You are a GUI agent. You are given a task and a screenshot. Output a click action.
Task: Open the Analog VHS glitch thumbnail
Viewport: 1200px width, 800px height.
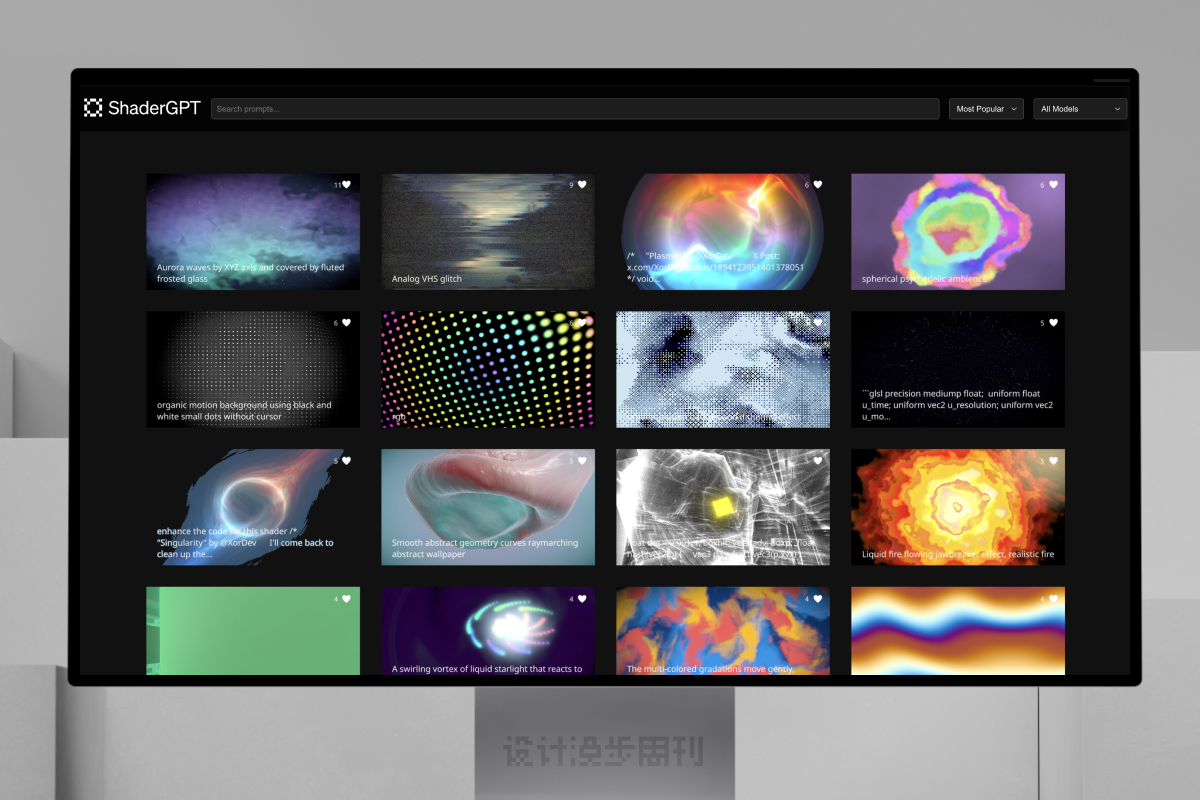click(488, 232)
